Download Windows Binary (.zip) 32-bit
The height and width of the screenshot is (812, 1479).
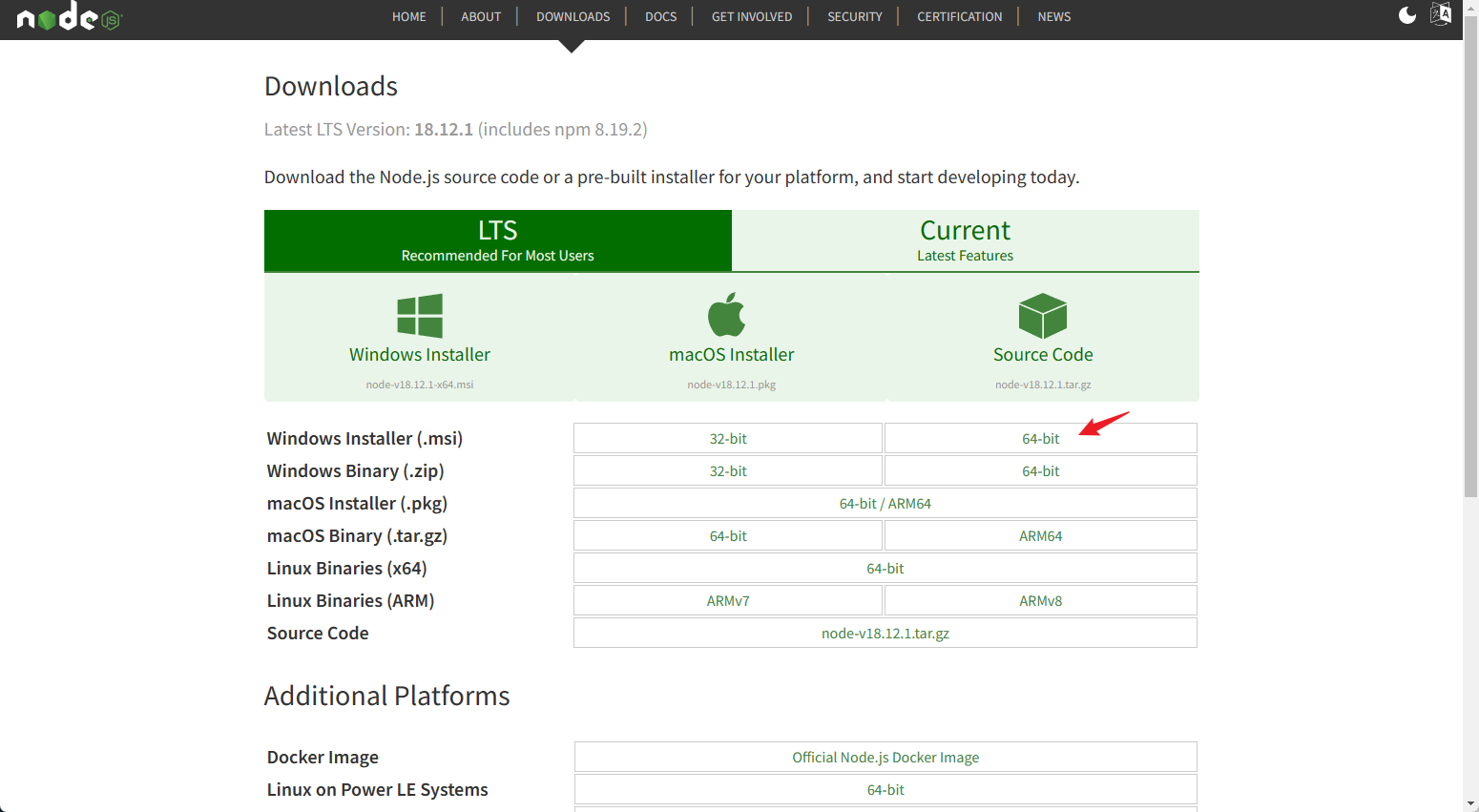(728, 471)
